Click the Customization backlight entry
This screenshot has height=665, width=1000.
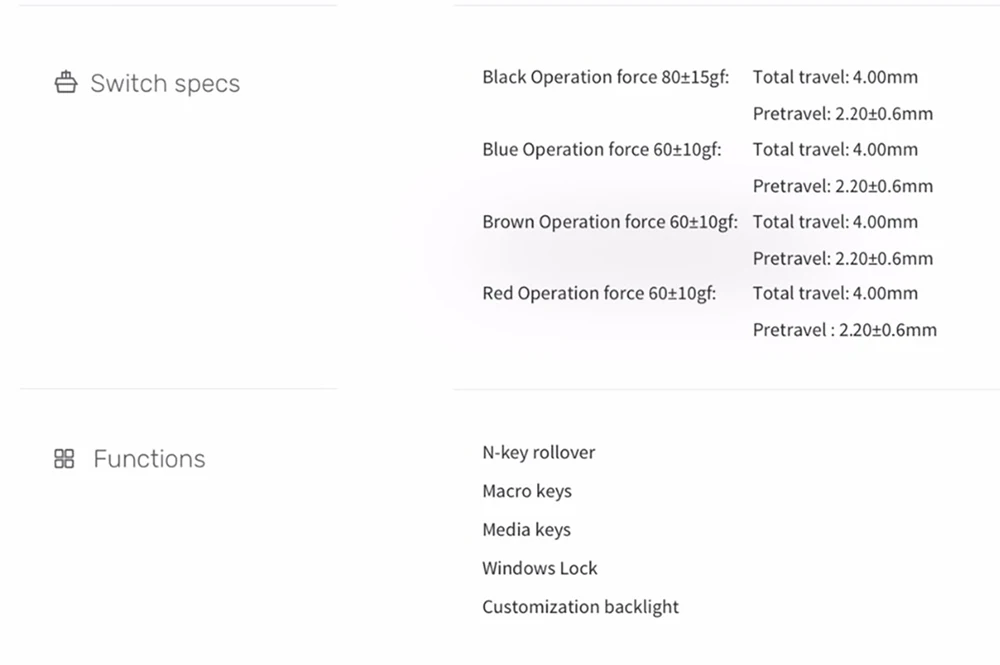580,606
